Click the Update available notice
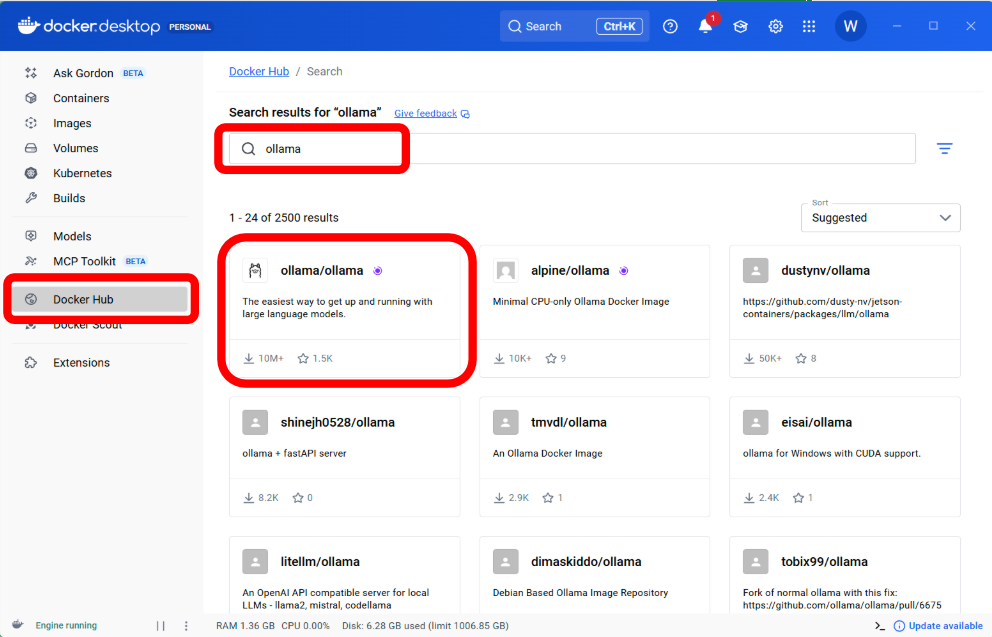Image resolution: width=992 pixels, height=637 pixels. click(944, 626)
